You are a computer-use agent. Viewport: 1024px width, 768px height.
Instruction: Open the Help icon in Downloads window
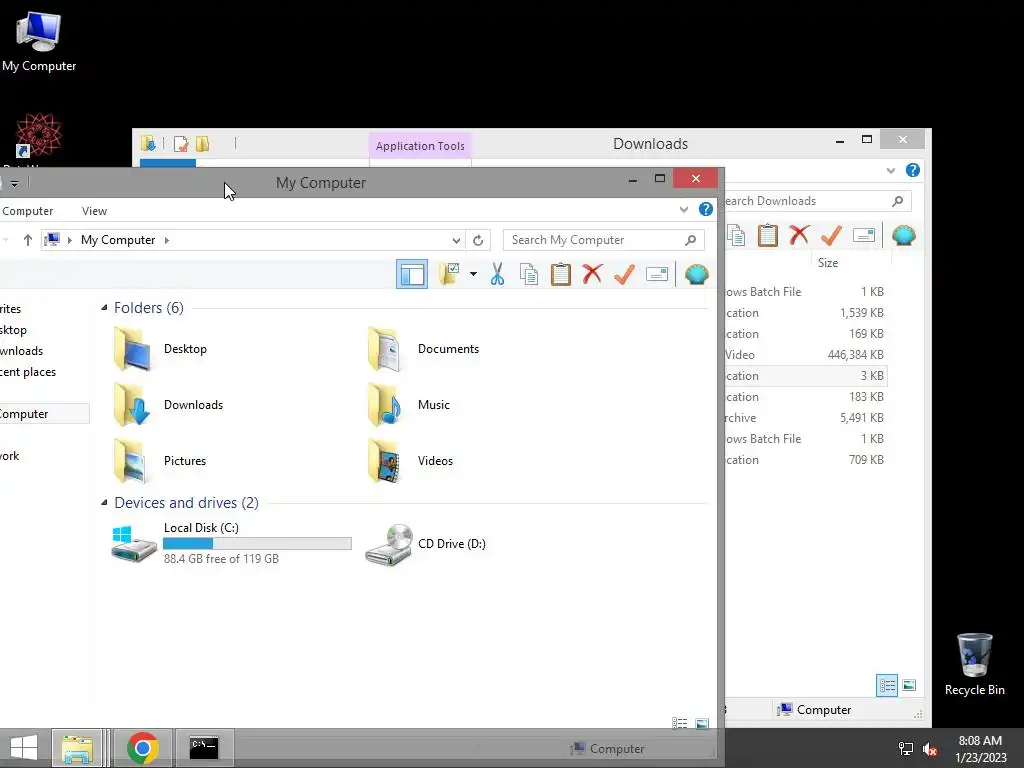tap(913, 170)
